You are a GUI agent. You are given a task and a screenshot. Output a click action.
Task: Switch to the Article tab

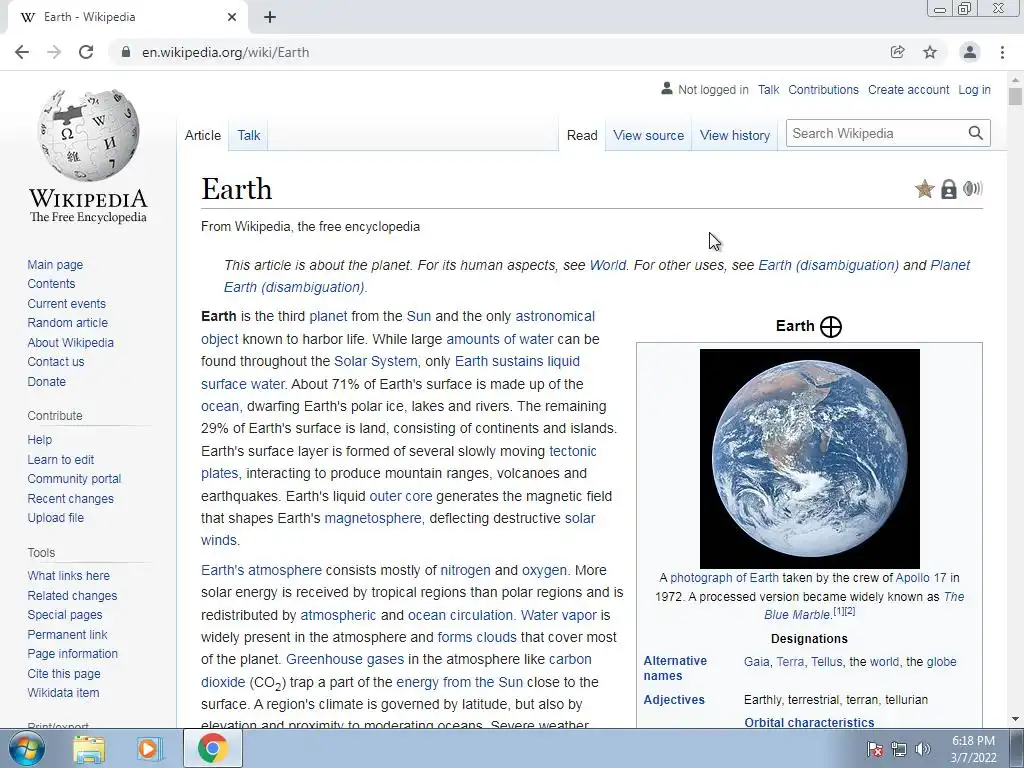[x=202, y=135]
